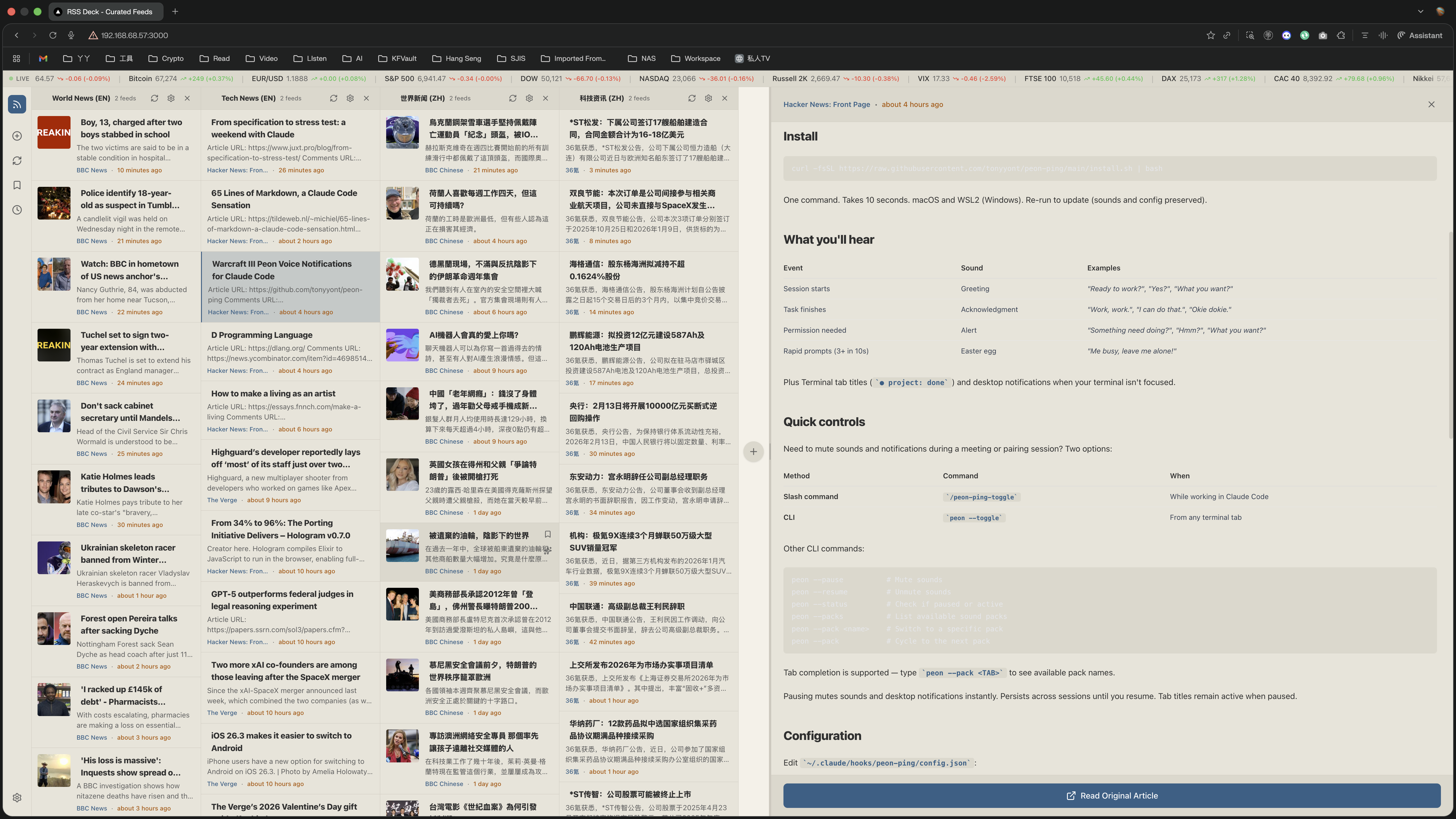Open the Crypto bookmarks folder

(166, 58)
